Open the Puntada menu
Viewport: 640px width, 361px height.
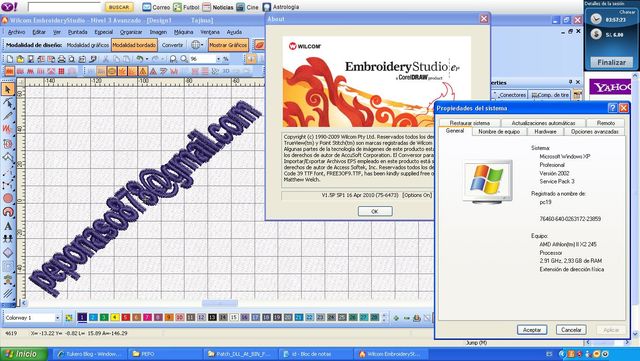coord(78,32)
